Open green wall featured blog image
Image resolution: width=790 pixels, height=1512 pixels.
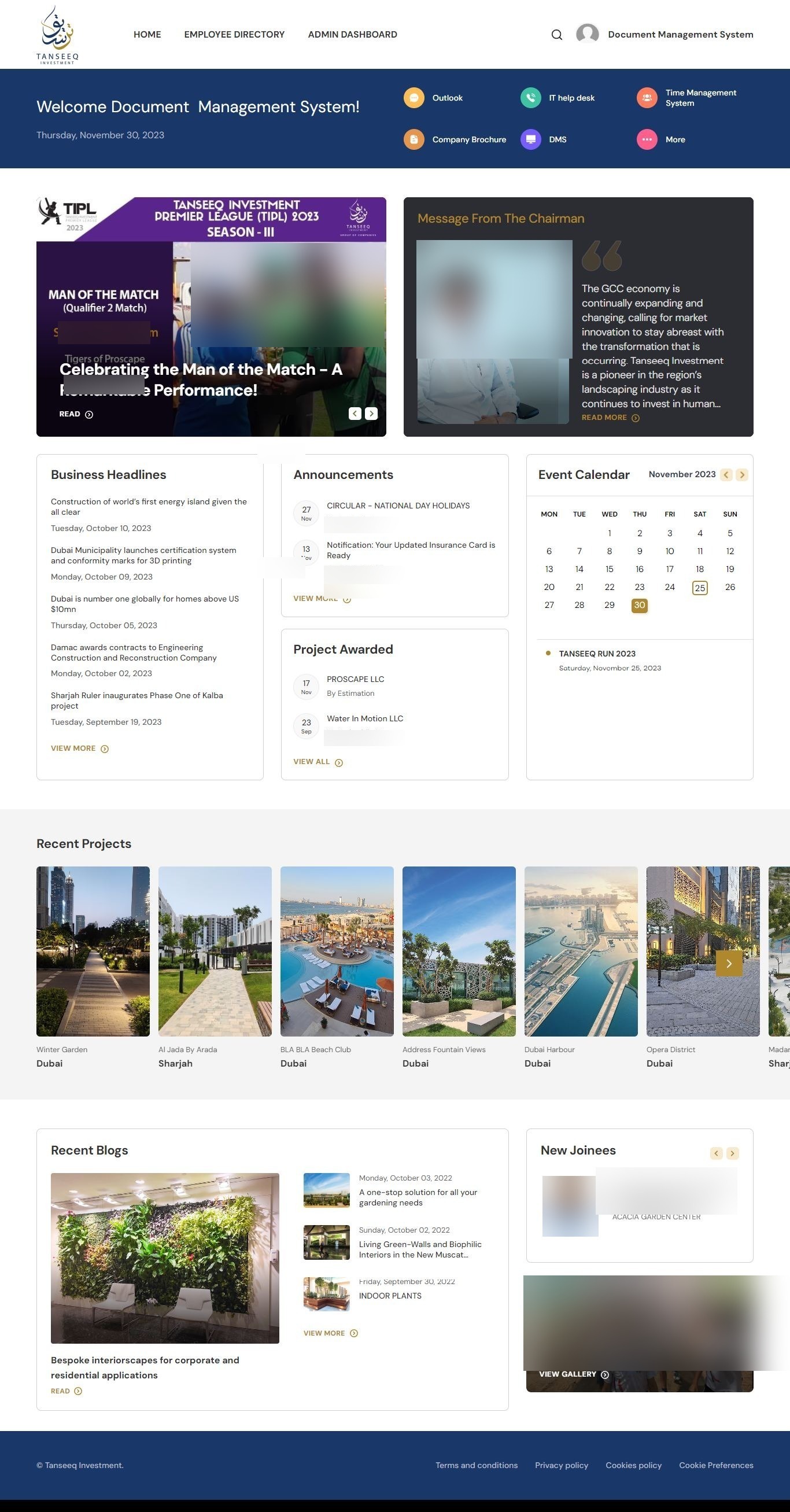click(x=165, y=1259)
